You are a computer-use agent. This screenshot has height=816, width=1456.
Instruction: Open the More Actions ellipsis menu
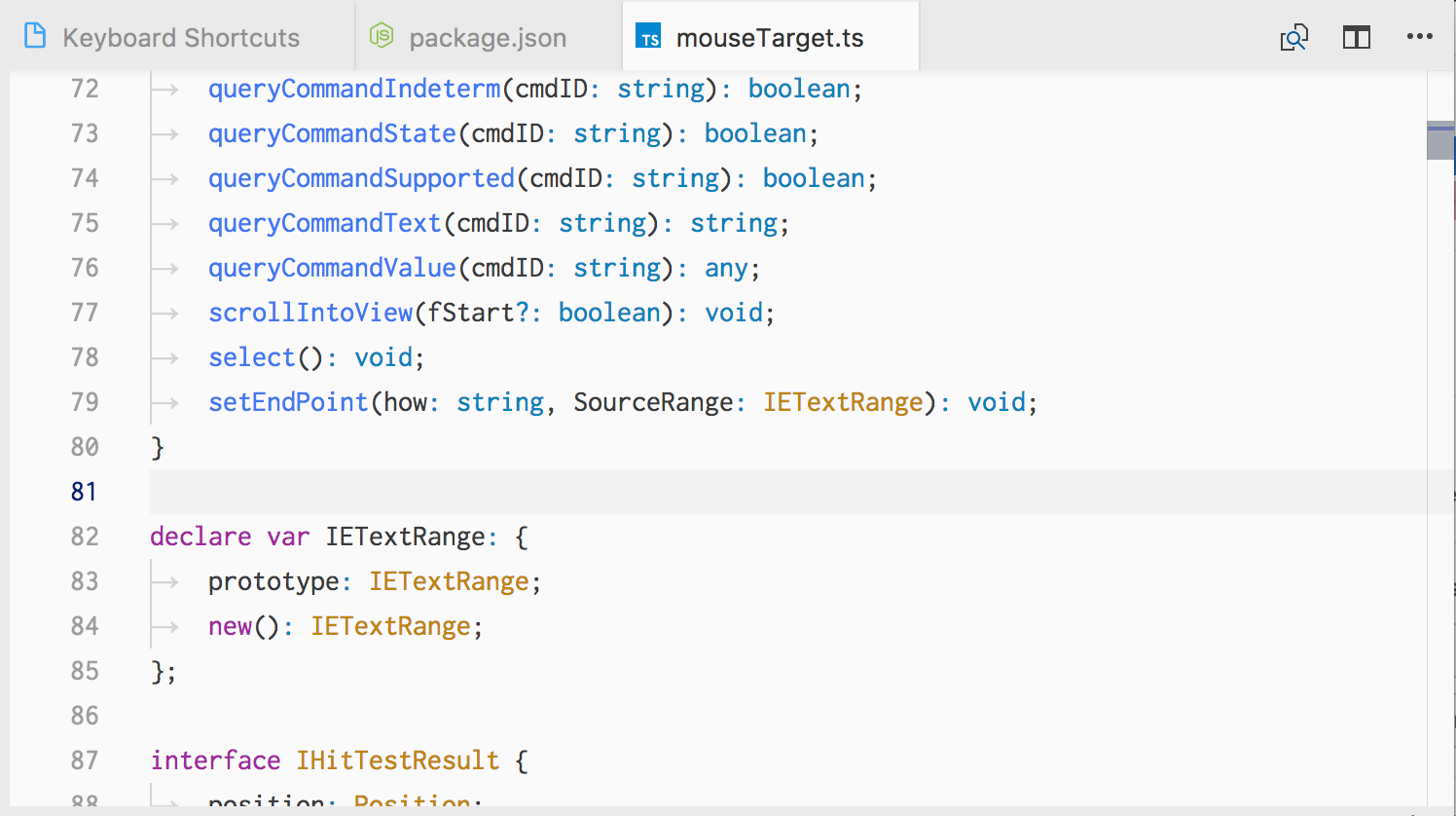[x=1421, y=36]
